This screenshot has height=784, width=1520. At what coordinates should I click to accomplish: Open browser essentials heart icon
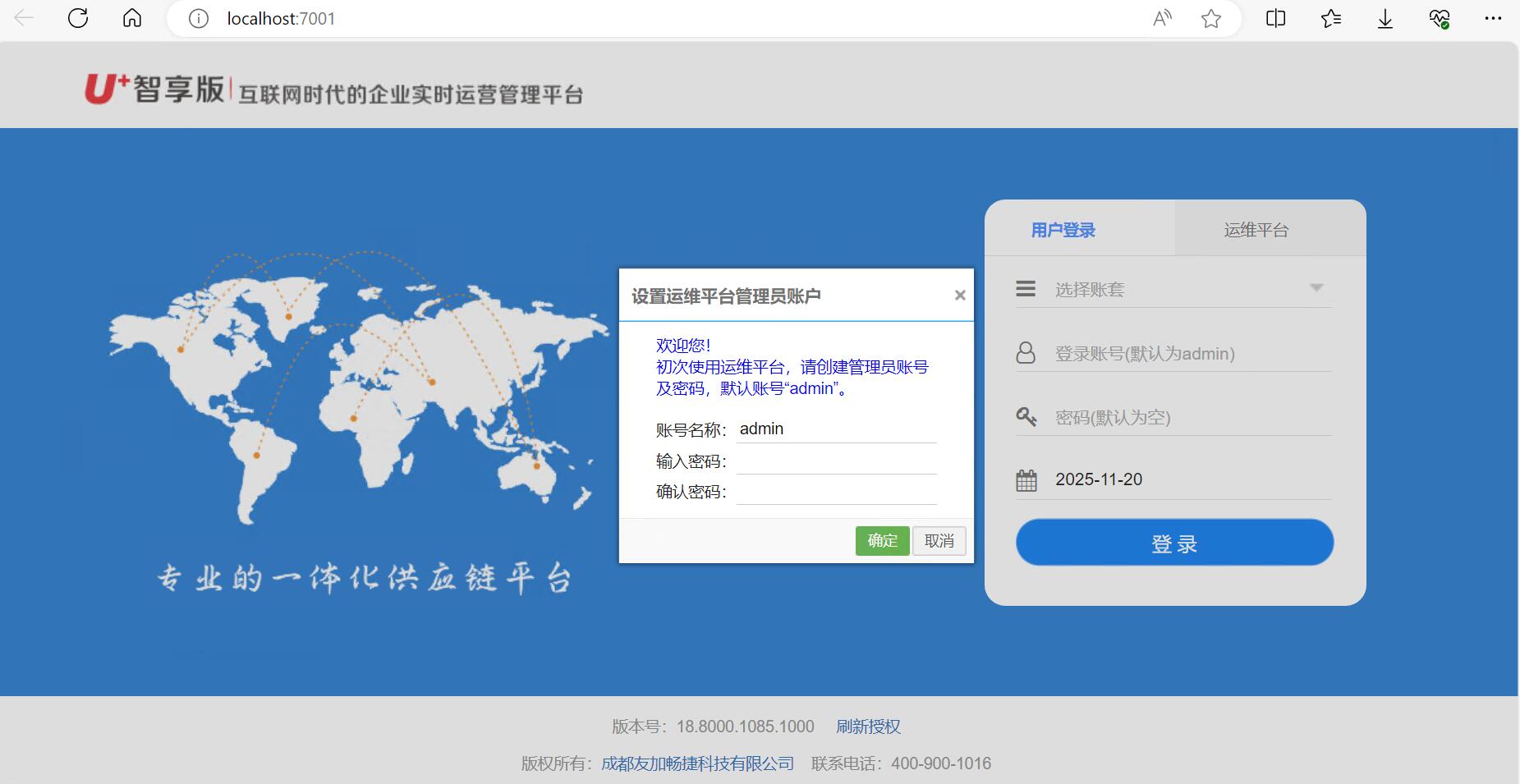(x=1439, y=18)
